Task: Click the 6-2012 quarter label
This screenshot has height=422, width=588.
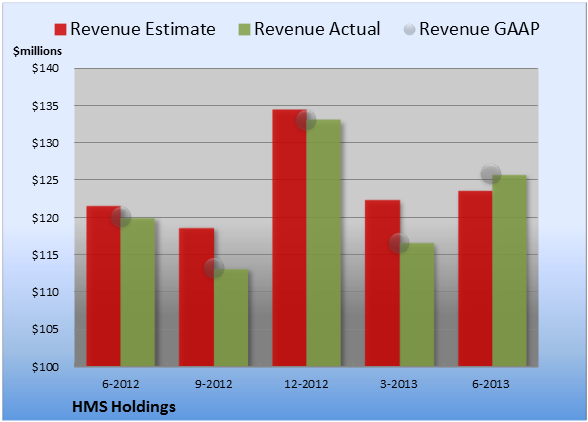Action: pyautogui.click(x=121, y=384)
